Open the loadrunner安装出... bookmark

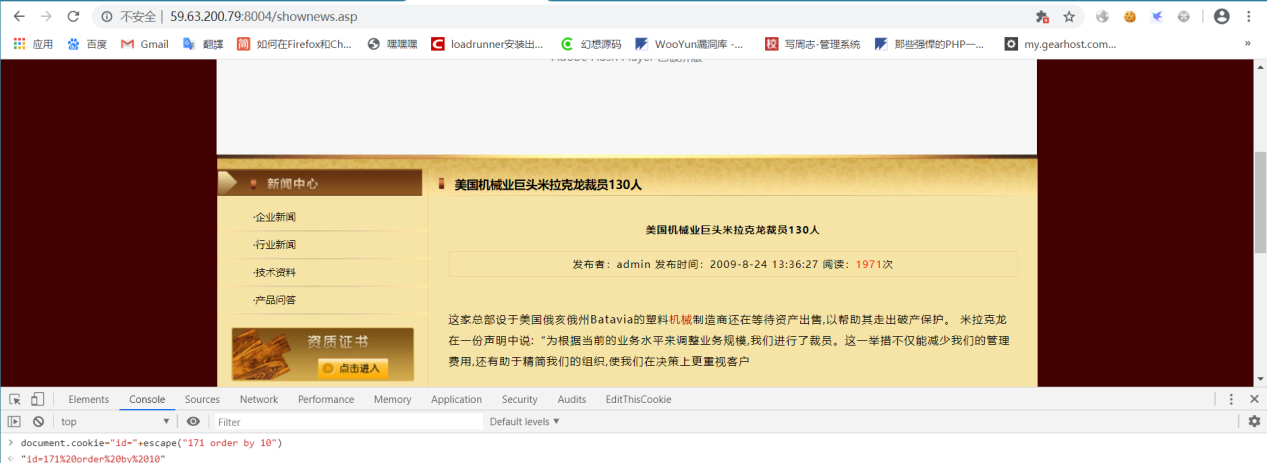488,44
